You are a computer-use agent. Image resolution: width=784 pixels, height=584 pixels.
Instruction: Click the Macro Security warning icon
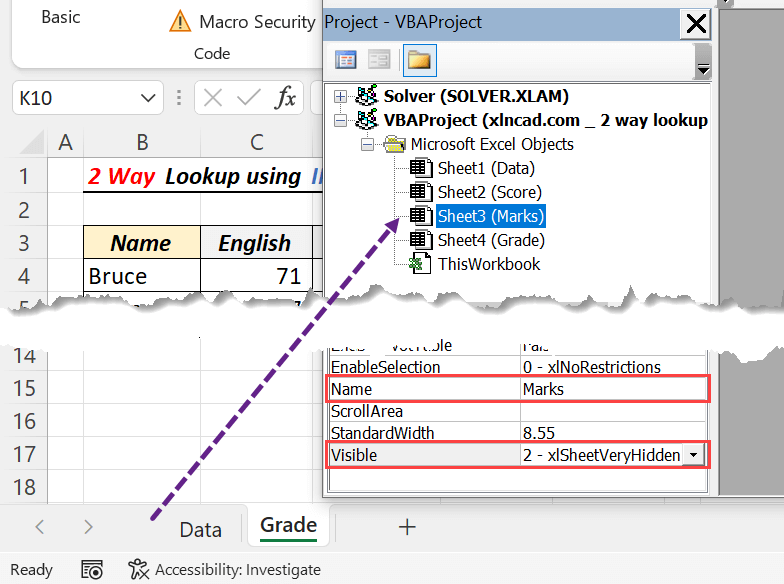[x=180, y=22]
